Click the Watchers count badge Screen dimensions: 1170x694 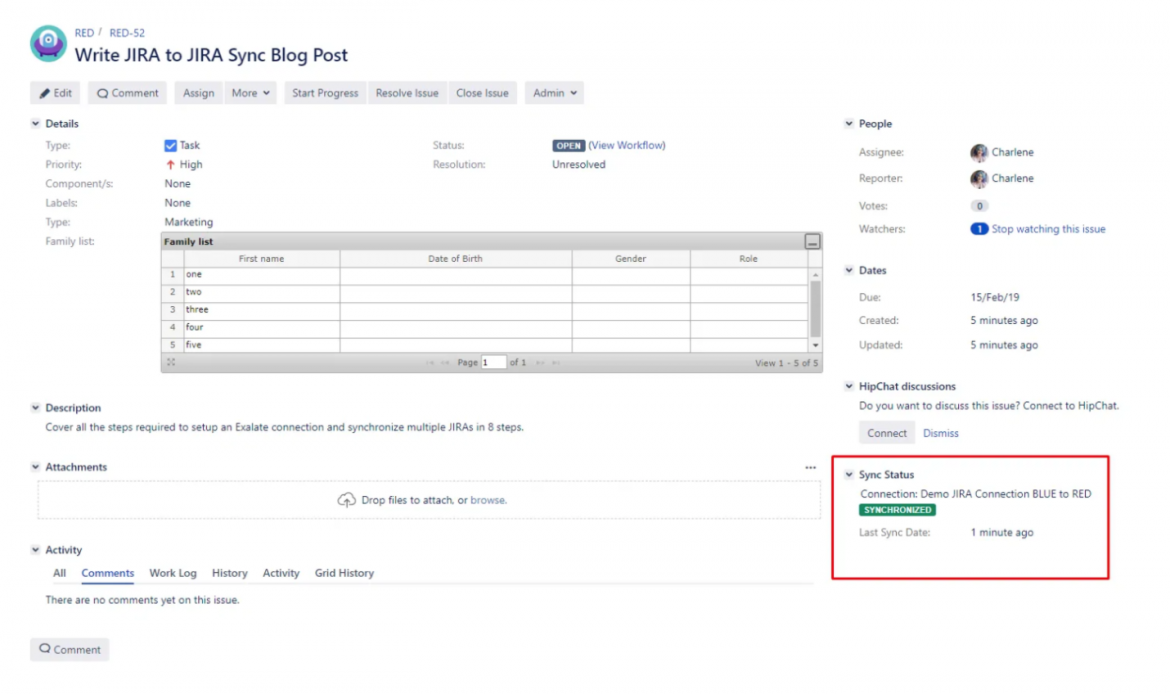[979, 229]
